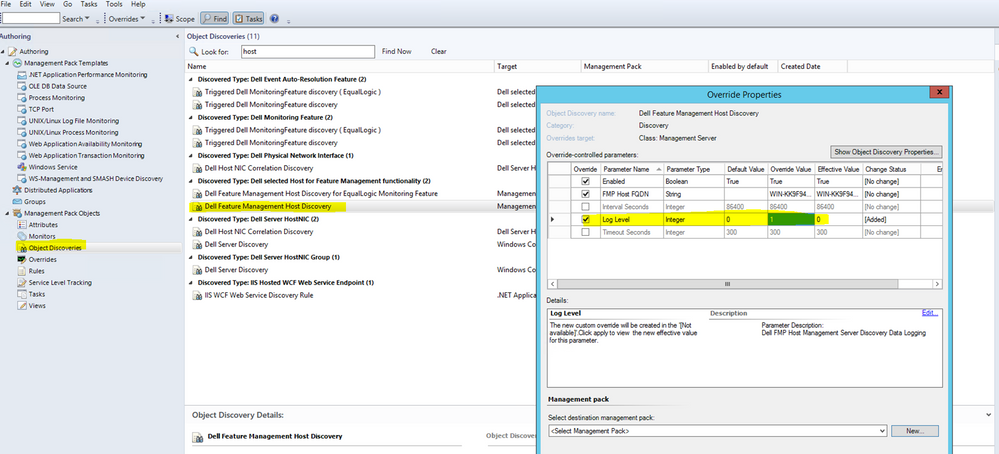Screen dimensions: 999x454
Task: Open the Monitors node icon
Action: (22, 236)
